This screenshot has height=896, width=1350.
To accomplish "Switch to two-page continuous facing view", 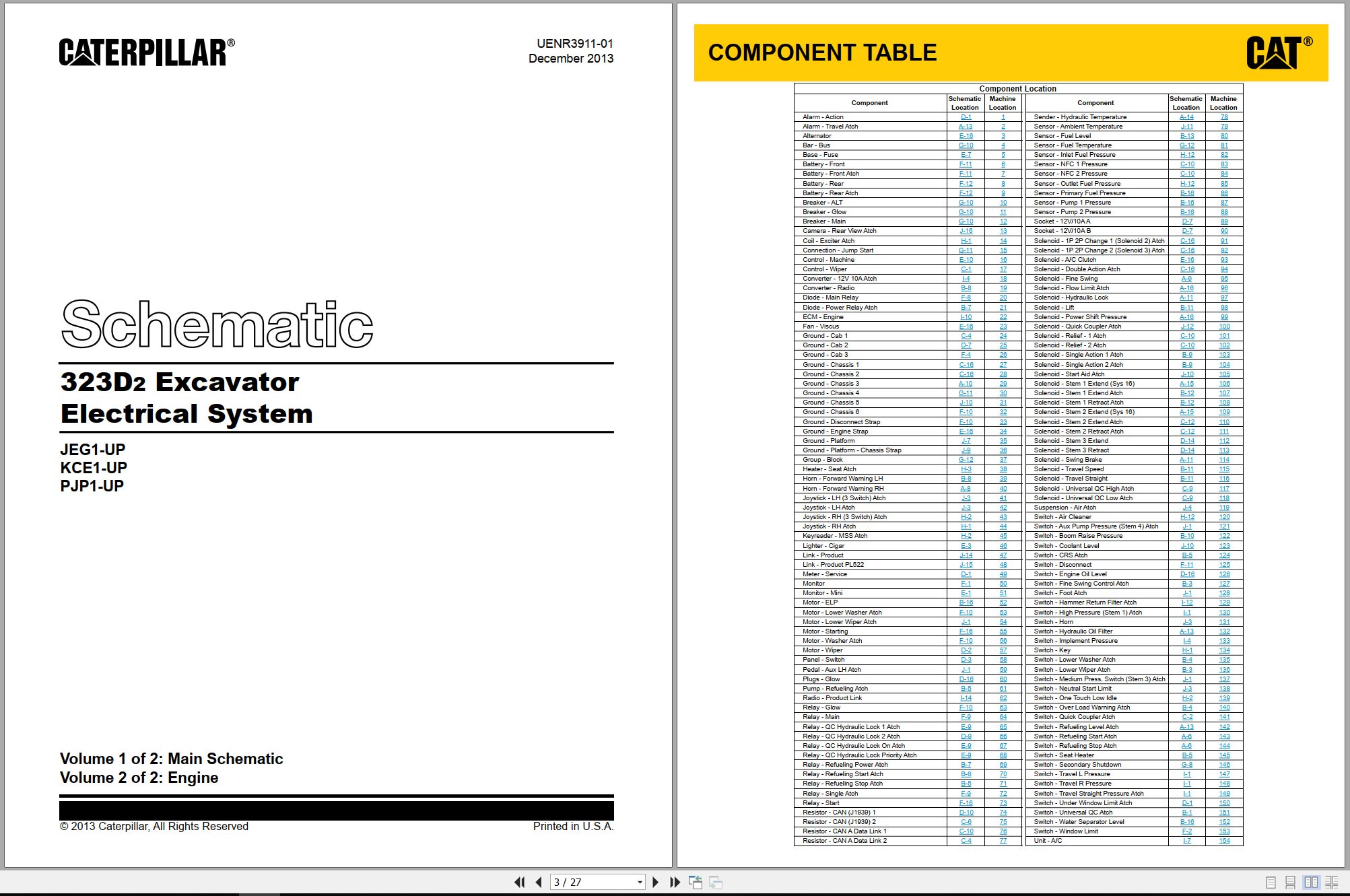I will (x=1331, y=882).
